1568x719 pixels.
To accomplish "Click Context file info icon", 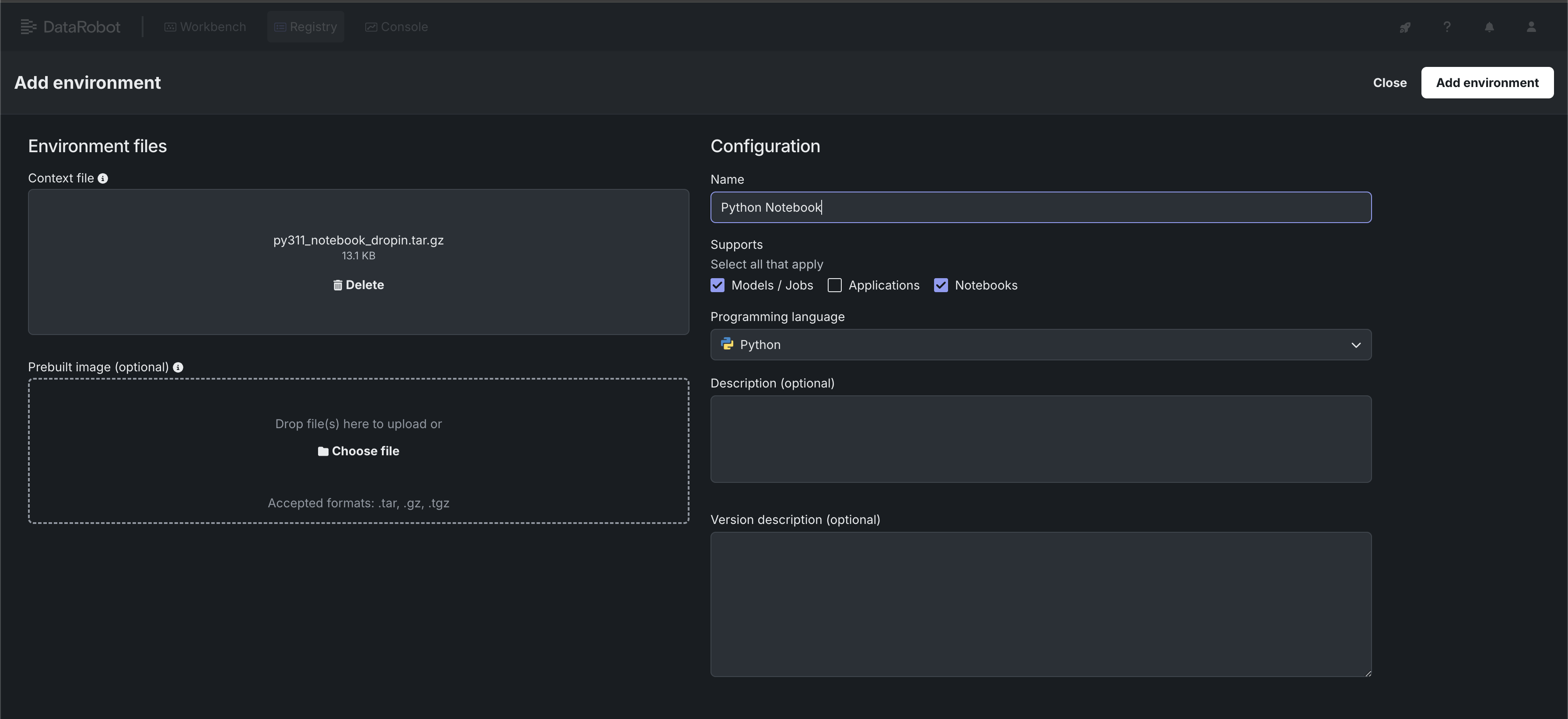I will tap(103, 178).
